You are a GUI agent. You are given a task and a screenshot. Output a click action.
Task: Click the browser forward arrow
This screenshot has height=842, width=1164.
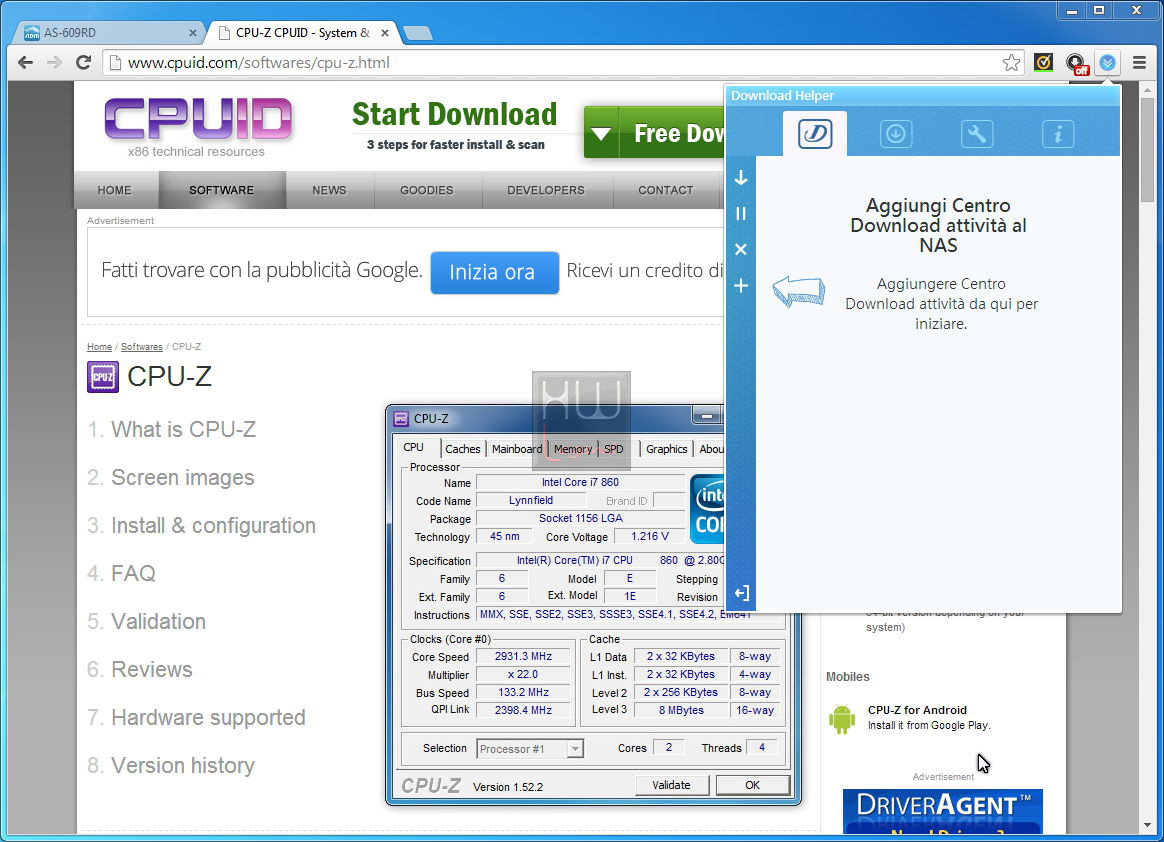click(x=54, y=62)
